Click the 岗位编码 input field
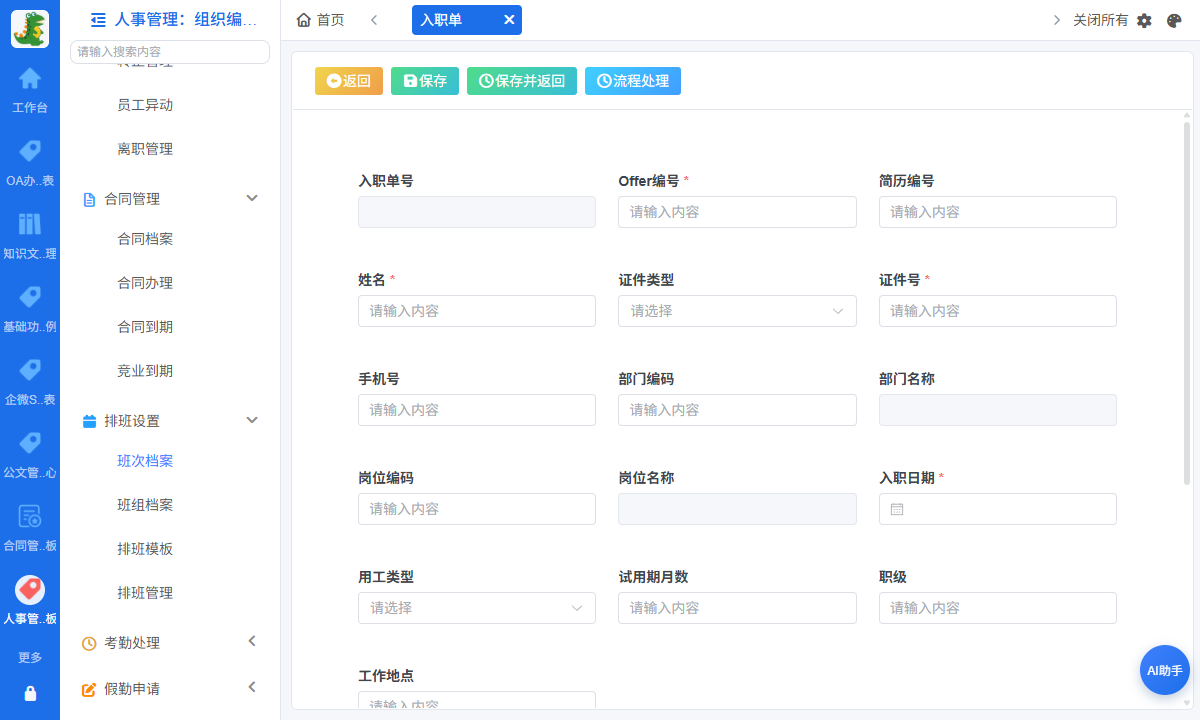The image size is (1200, 720). point(477,509)
